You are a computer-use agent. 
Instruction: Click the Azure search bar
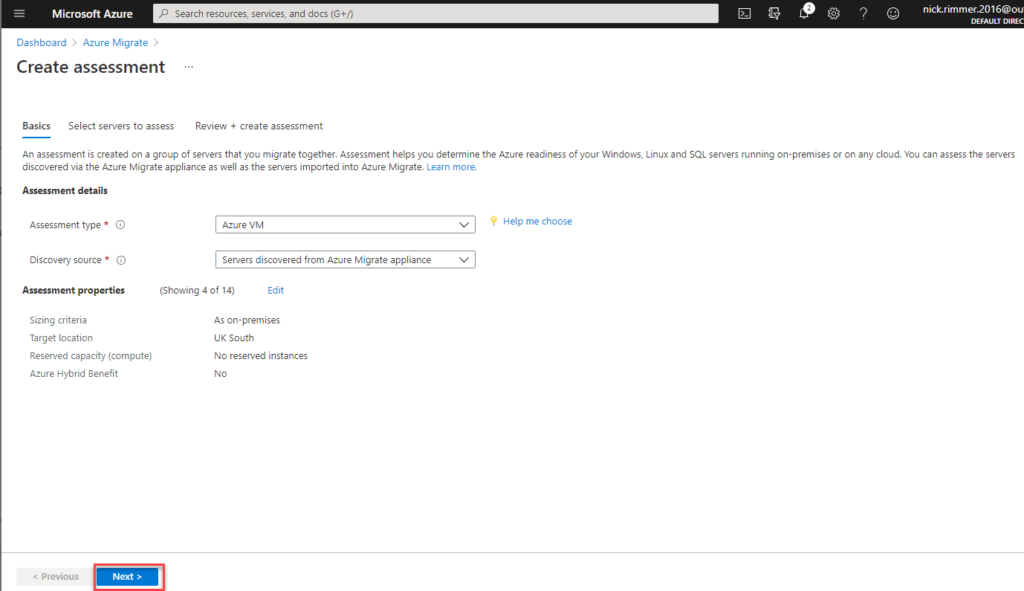point(435,13)
